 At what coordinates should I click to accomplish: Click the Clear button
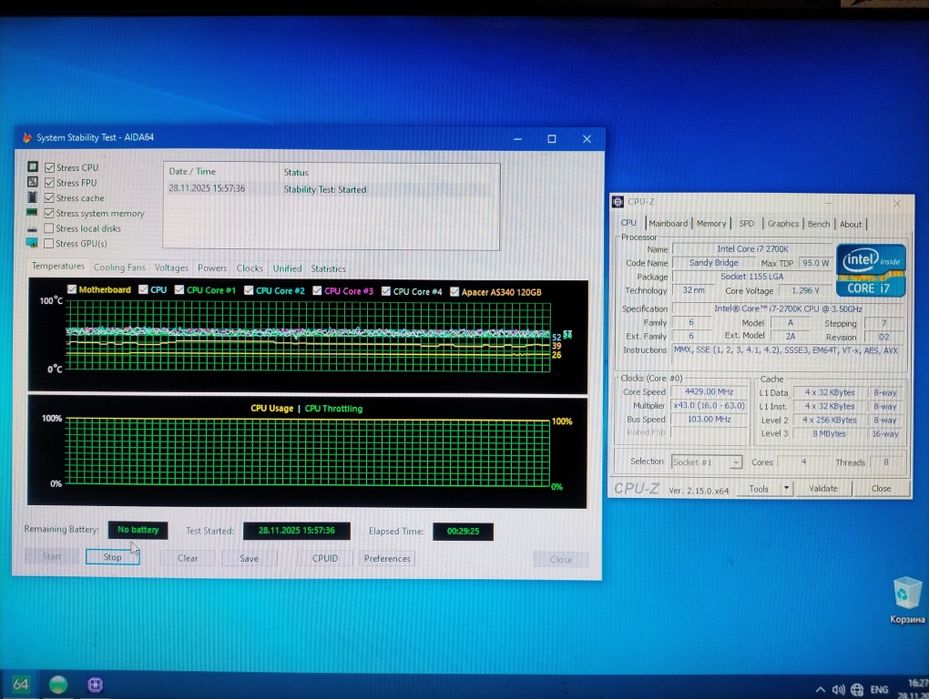(188, 558)
